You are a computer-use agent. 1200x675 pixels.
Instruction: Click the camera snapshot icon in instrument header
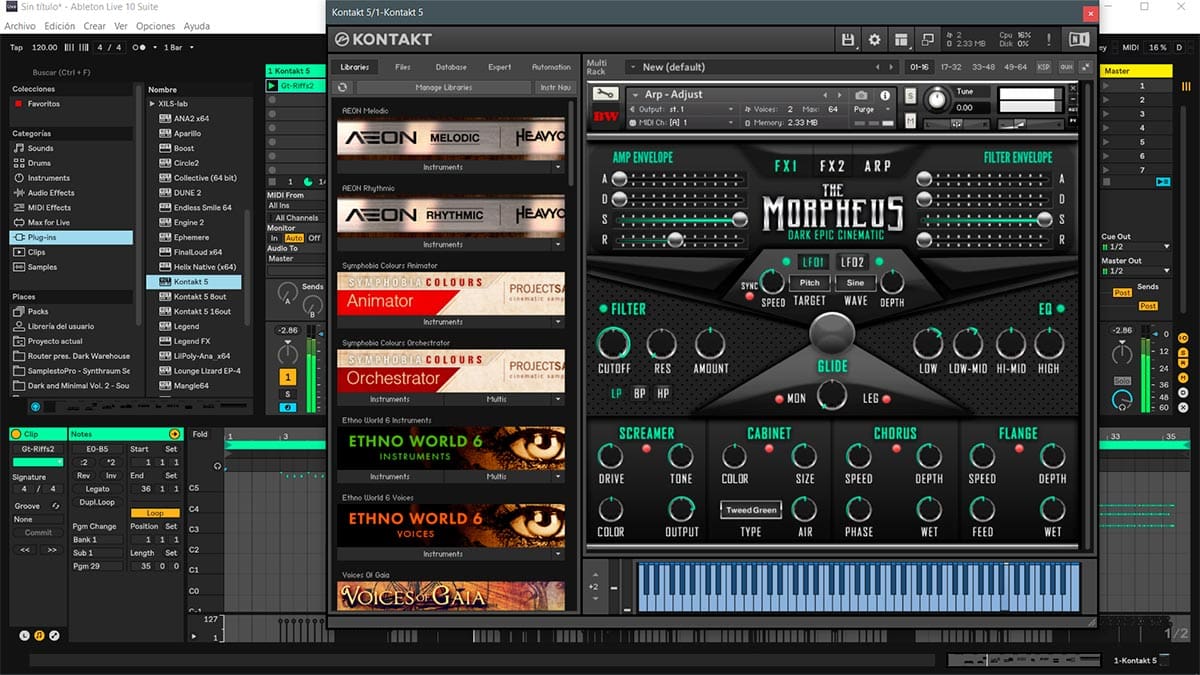[x=861, y=95]
